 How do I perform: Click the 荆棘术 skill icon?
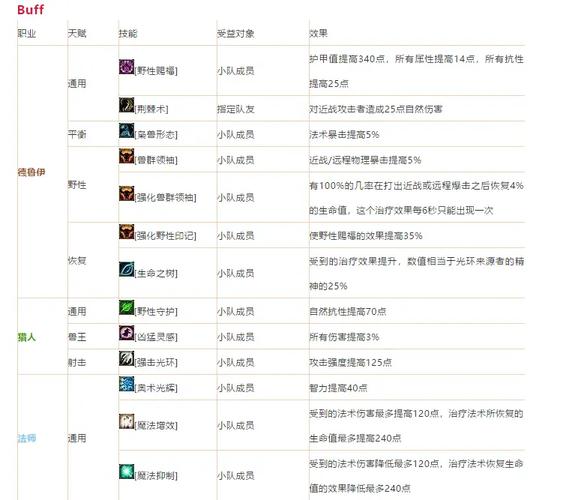[x=126, y=105]
